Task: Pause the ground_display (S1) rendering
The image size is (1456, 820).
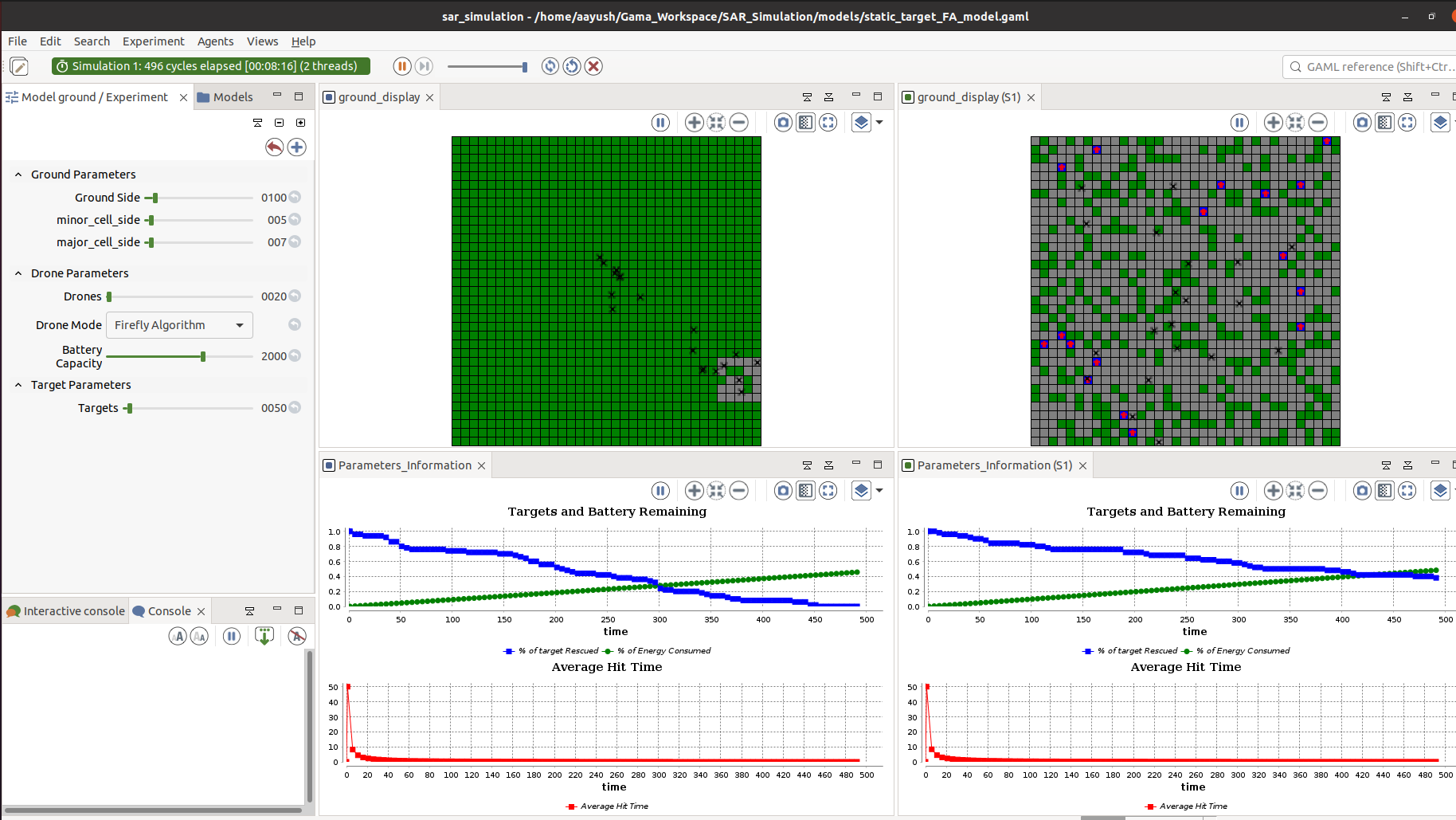Action: (1239, 122)
